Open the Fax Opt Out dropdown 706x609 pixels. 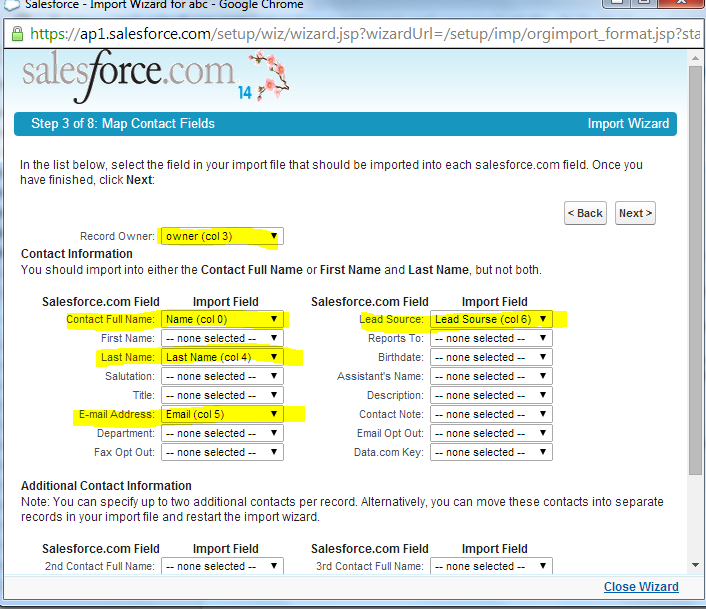pos(222,452)
